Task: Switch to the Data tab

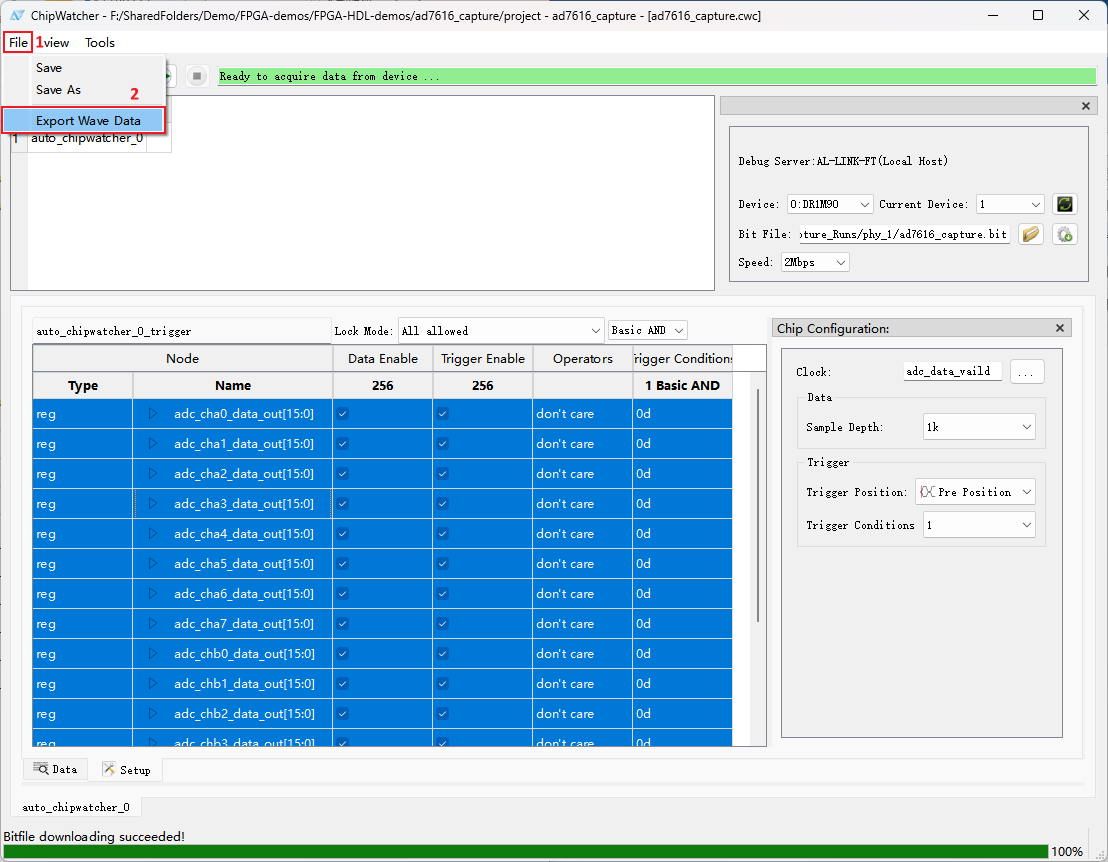Action: [x=56, y=769]
